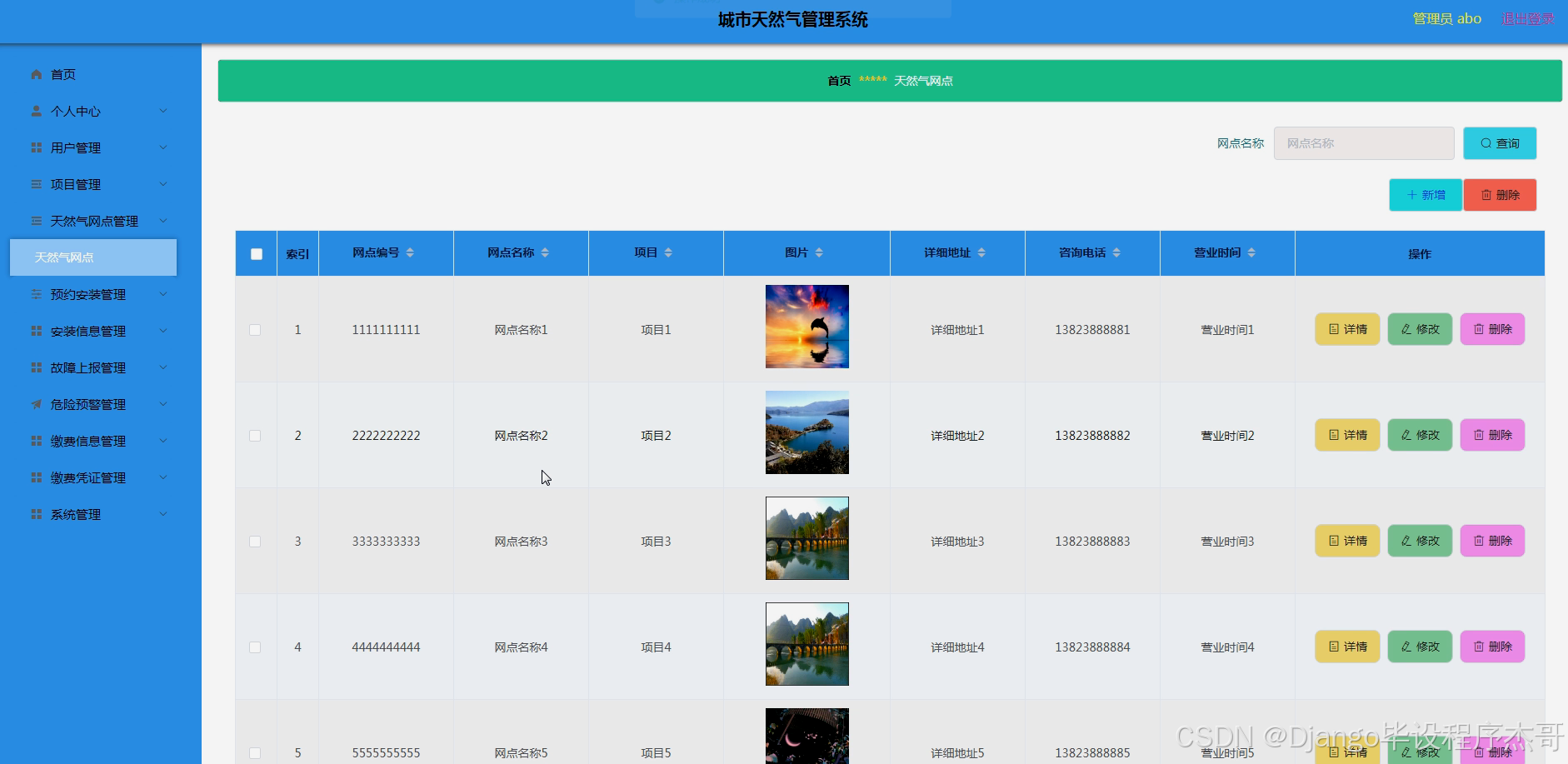Click the grid icon beside 安装信息管理
1568x764 pixels.
(37, 331)
